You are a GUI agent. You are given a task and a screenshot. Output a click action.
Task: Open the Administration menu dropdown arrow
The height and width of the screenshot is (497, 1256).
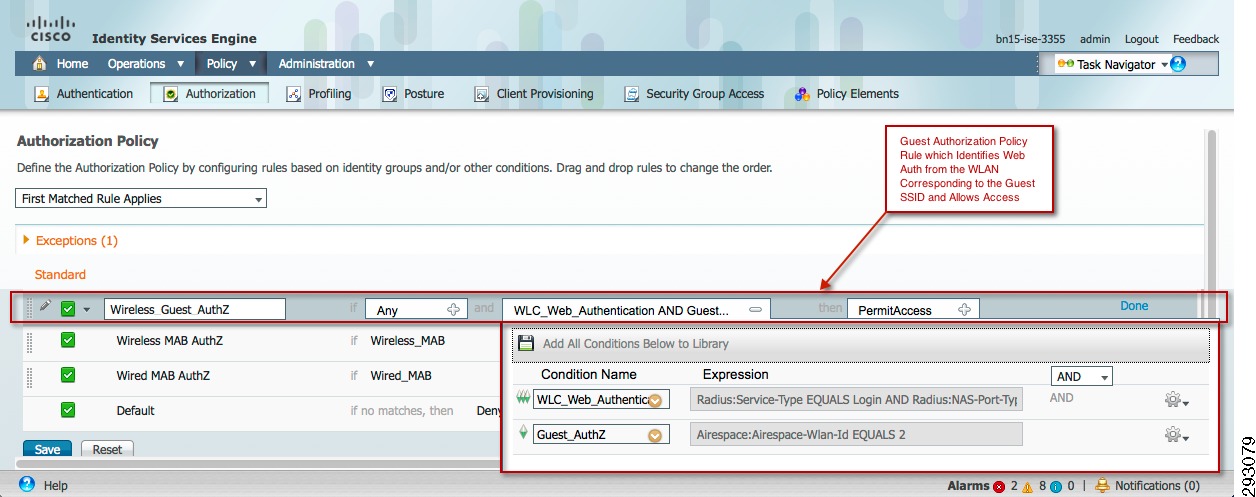tap(370, 64)
